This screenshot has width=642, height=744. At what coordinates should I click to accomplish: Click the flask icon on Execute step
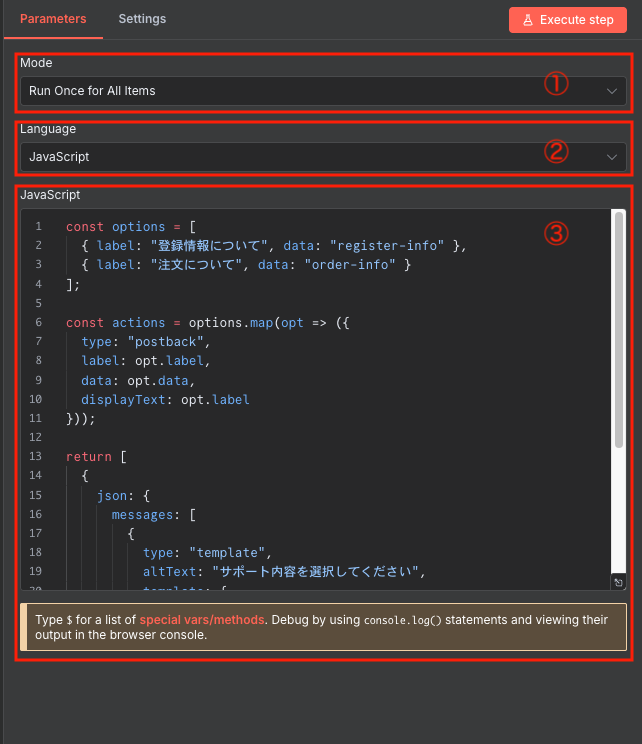(528, 20)
